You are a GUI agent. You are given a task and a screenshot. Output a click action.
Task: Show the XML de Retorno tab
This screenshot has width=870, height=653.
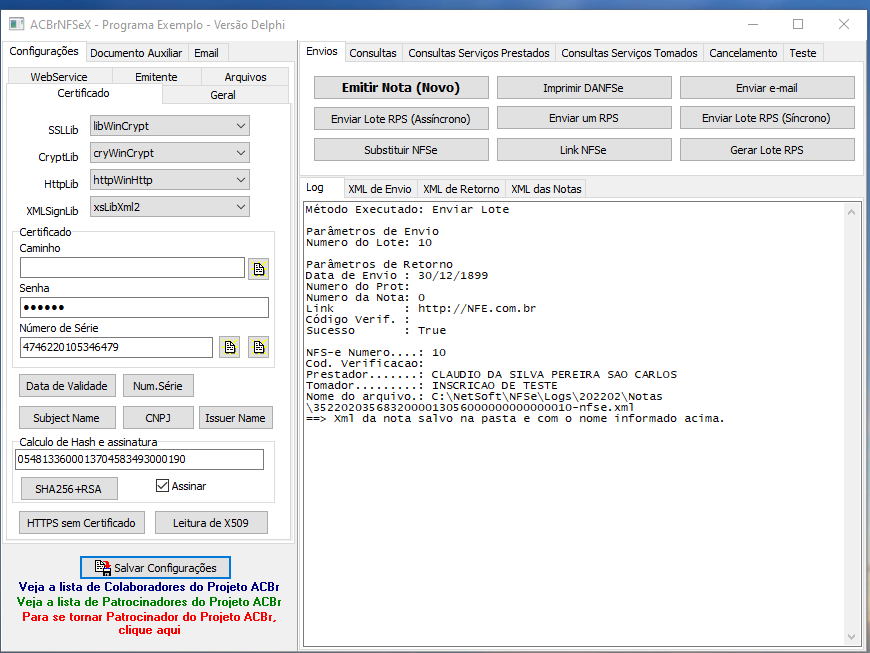(x=461, y=189)
